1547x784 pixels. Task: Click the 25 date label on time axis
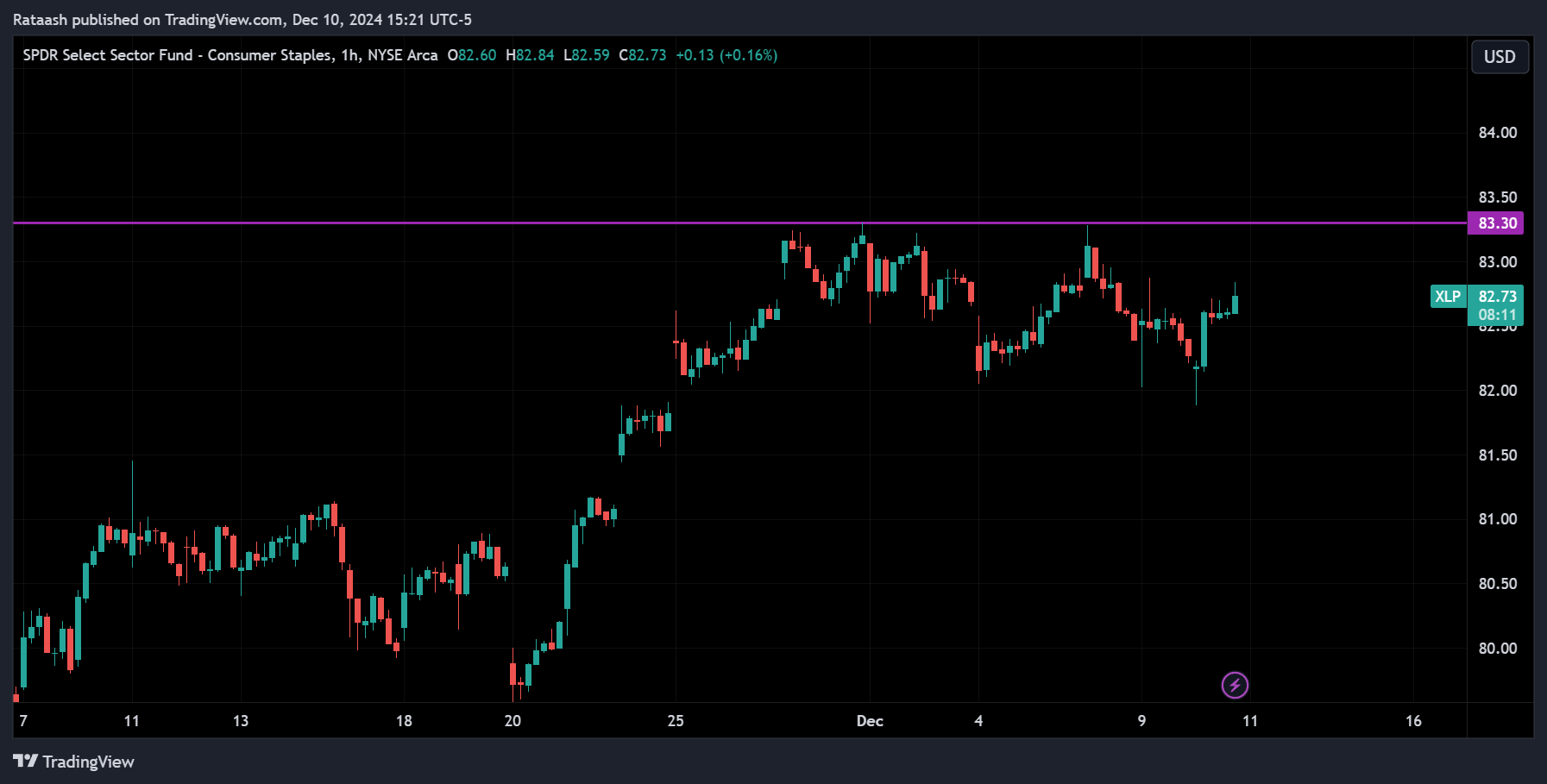coord(676,721)
